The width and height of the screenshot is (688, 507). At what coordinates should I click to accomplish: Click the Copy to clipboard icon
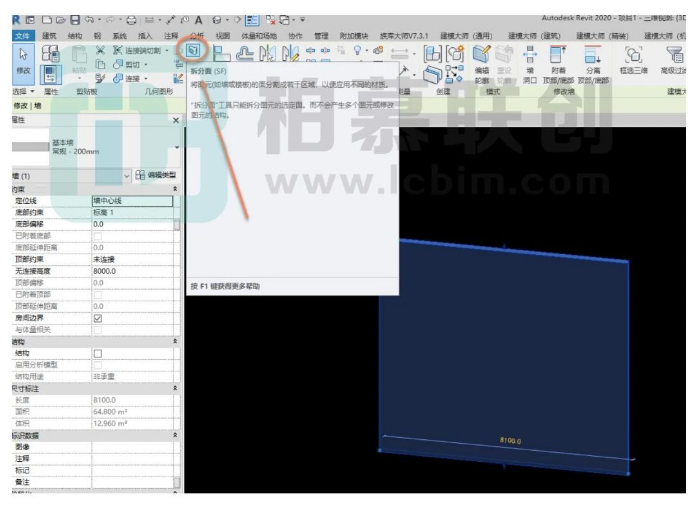coord(100,64)
